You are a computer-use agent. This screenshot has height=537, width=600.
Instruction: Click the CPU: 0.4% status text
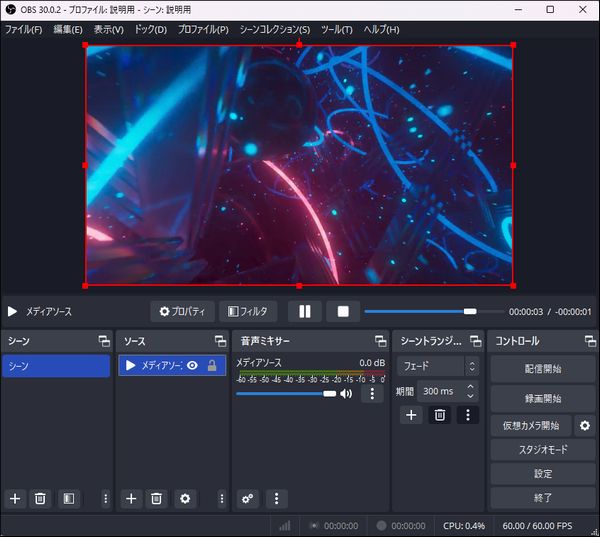pos(464,526)
